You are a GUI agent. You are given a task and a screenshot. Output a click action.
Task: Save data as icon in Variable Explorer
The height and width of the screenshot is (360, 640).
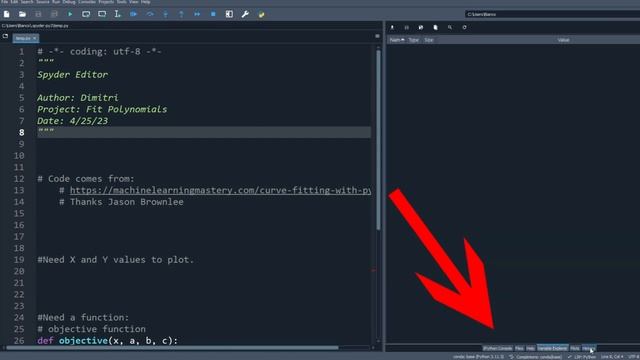pos(421,27)
